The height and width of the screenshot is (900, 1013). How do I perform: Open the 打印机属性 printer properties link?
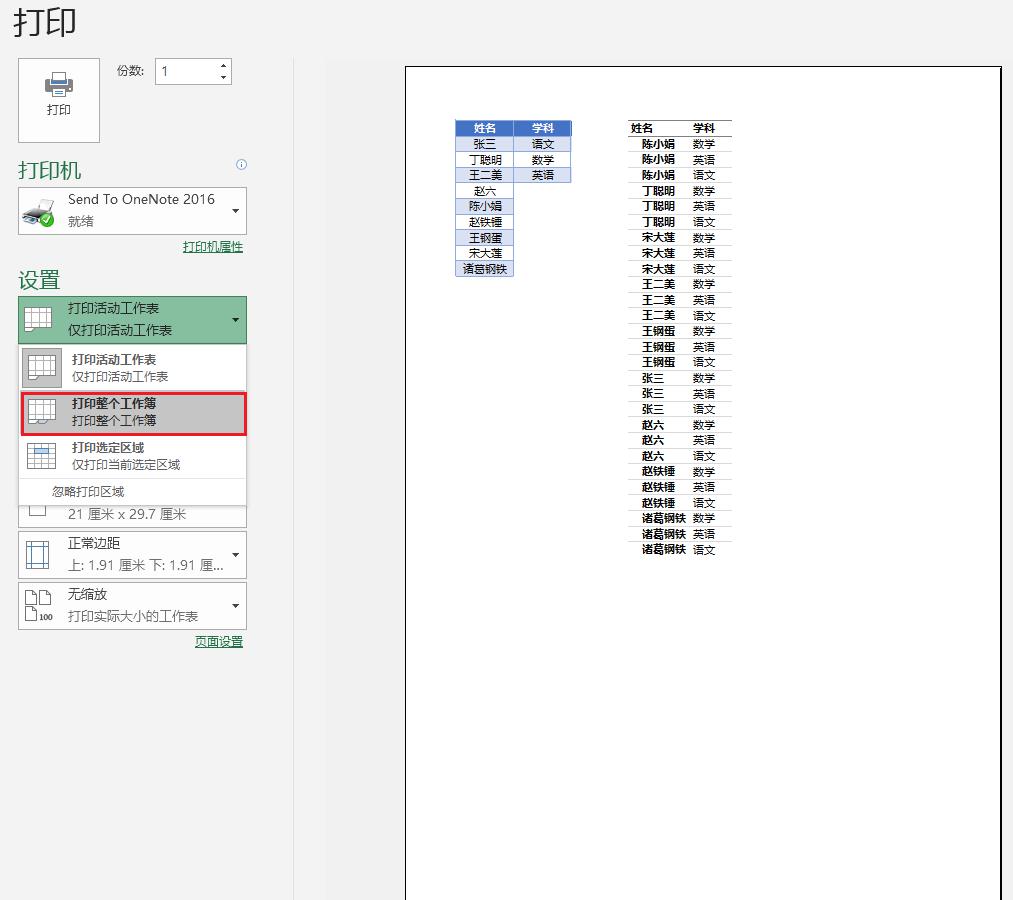click(213, 247)
